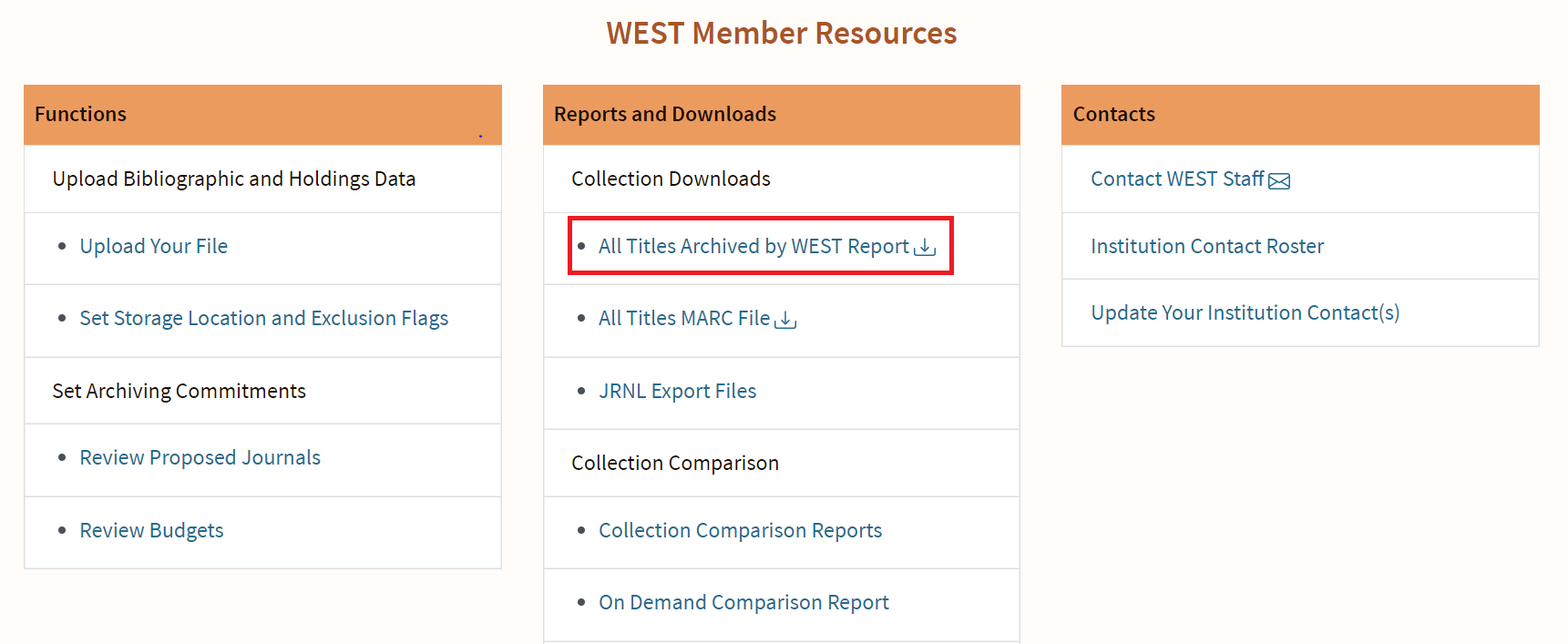This screenshot has width=1568, height=644.
Task: Open Set Storage Location and Exclusion Flags
Action: point(264,318)
